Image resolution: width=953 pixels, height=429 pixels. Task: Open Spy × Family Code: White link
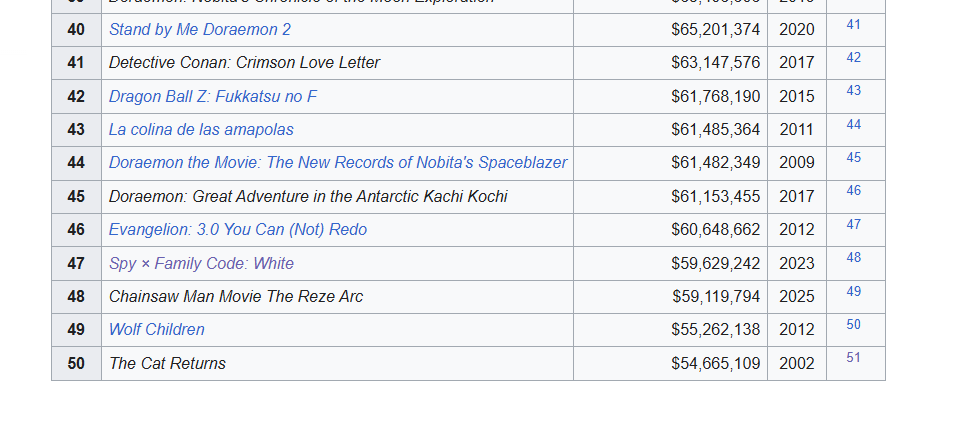(x=201, y=263)
